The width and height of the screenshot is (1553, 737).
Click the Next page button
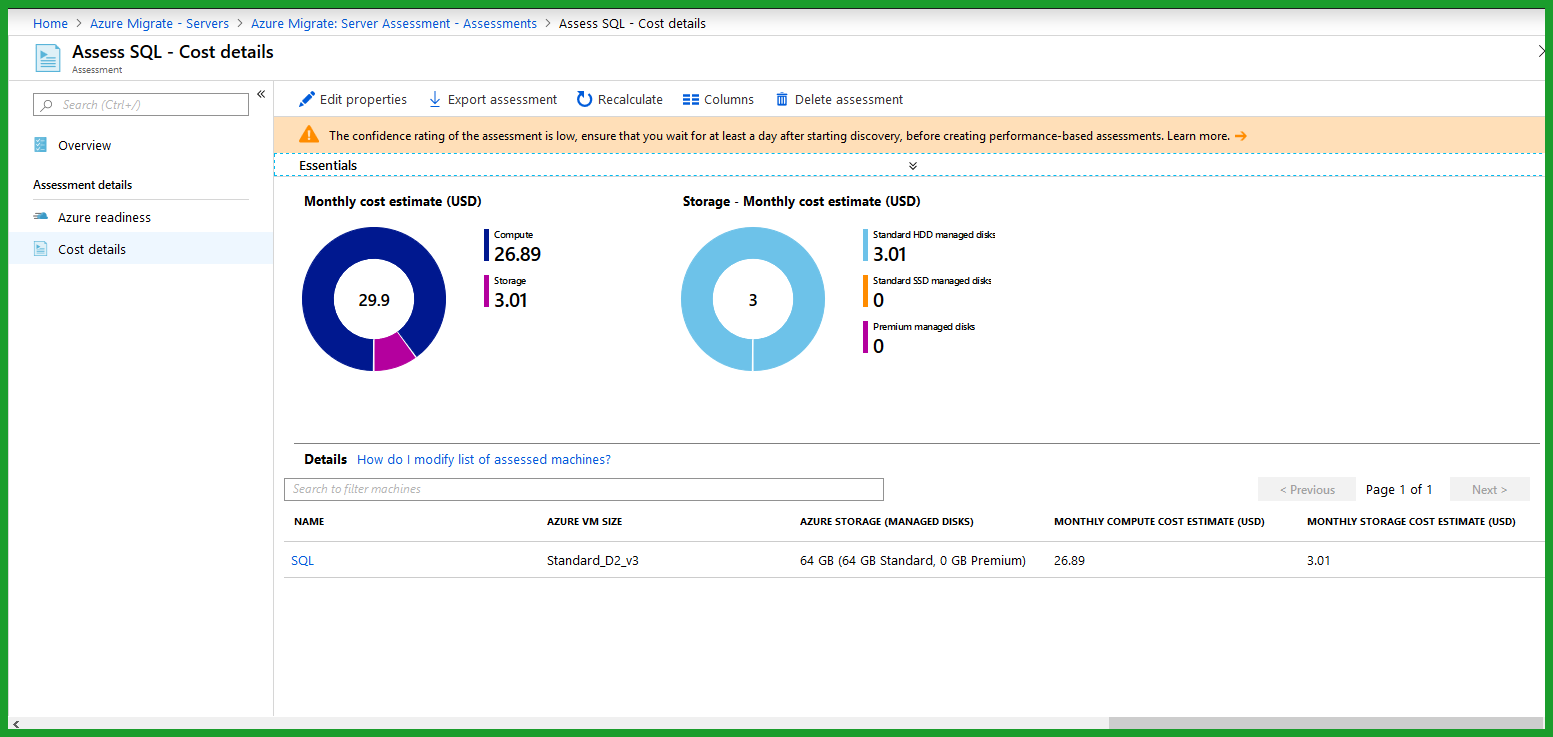tap(1489, 489)
